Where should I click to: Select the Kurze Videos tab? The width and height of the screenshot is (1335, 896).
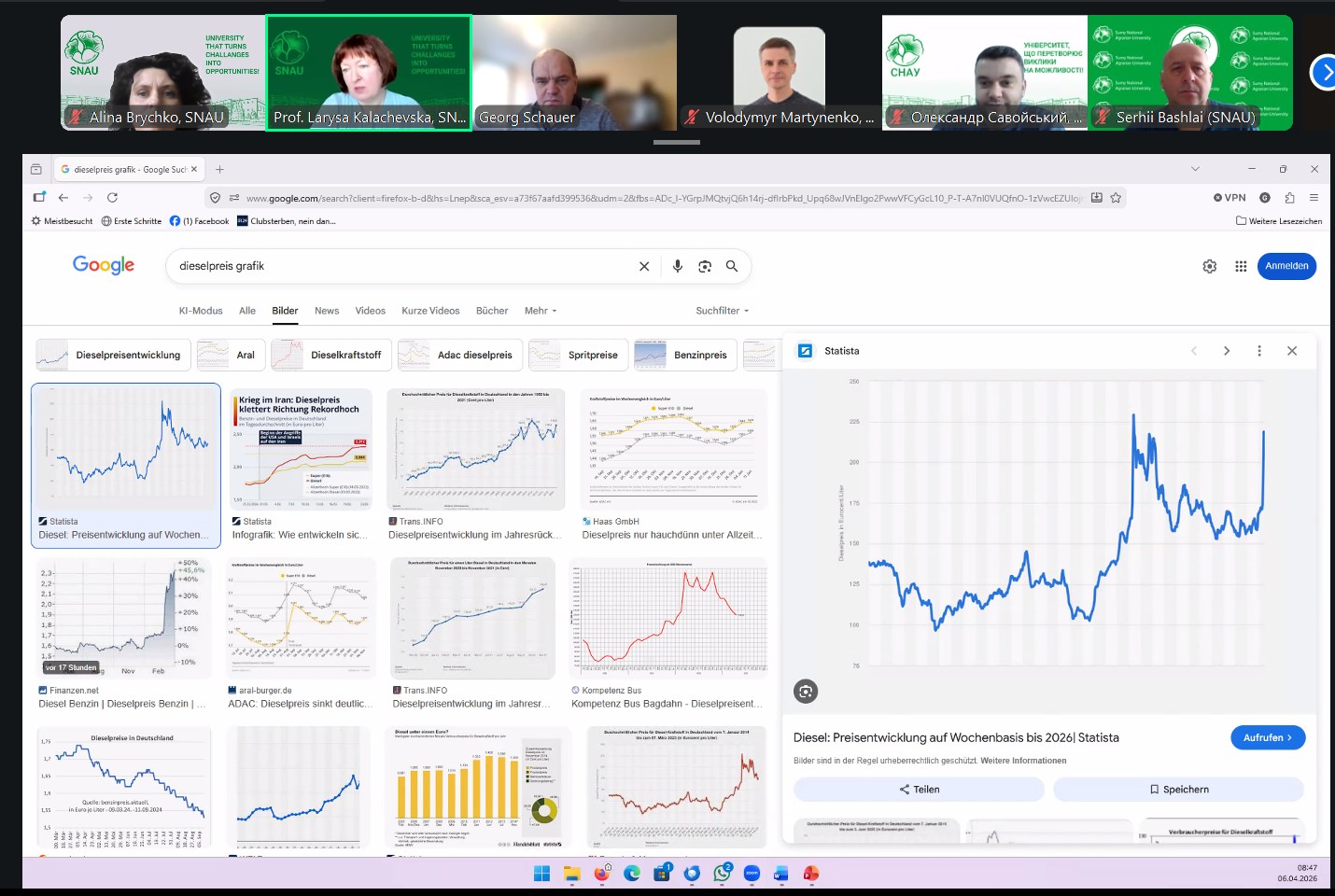(430, 311)
